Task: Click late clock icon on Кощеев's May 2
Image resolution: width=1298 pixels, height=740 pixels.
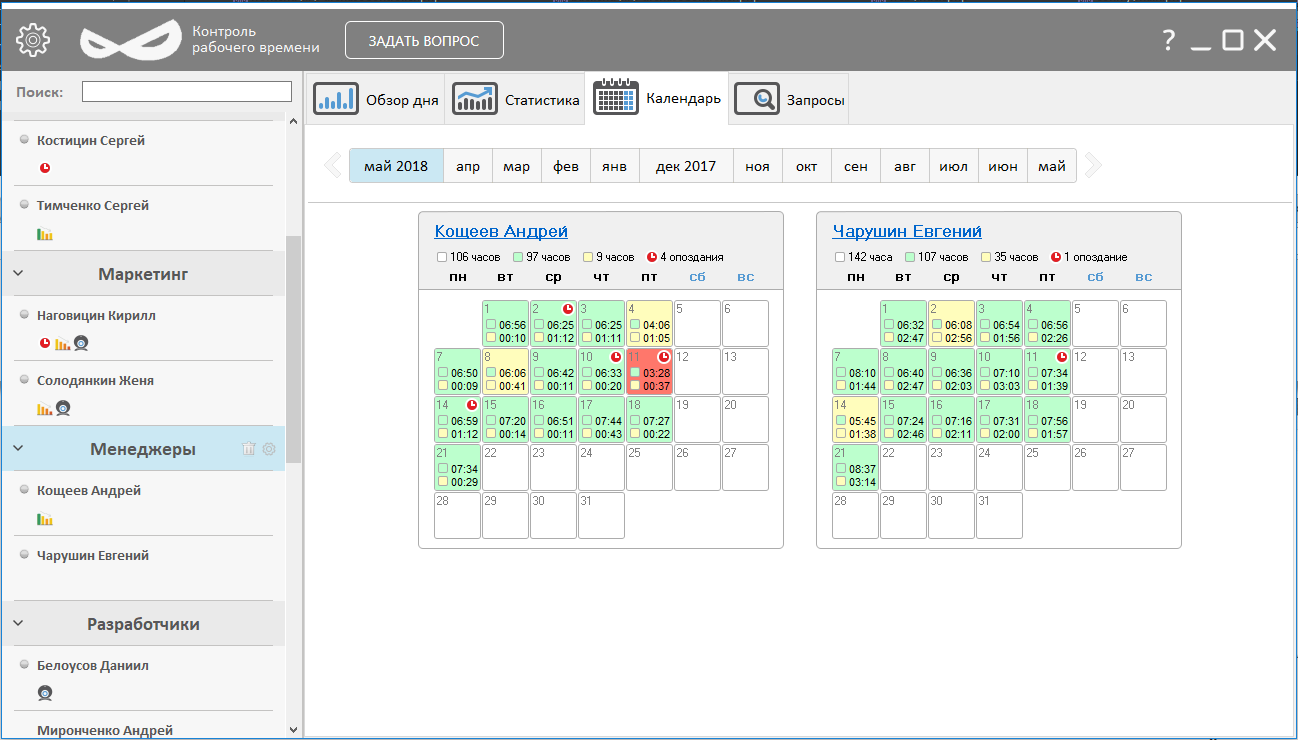Action: click(x=567, y=309)
